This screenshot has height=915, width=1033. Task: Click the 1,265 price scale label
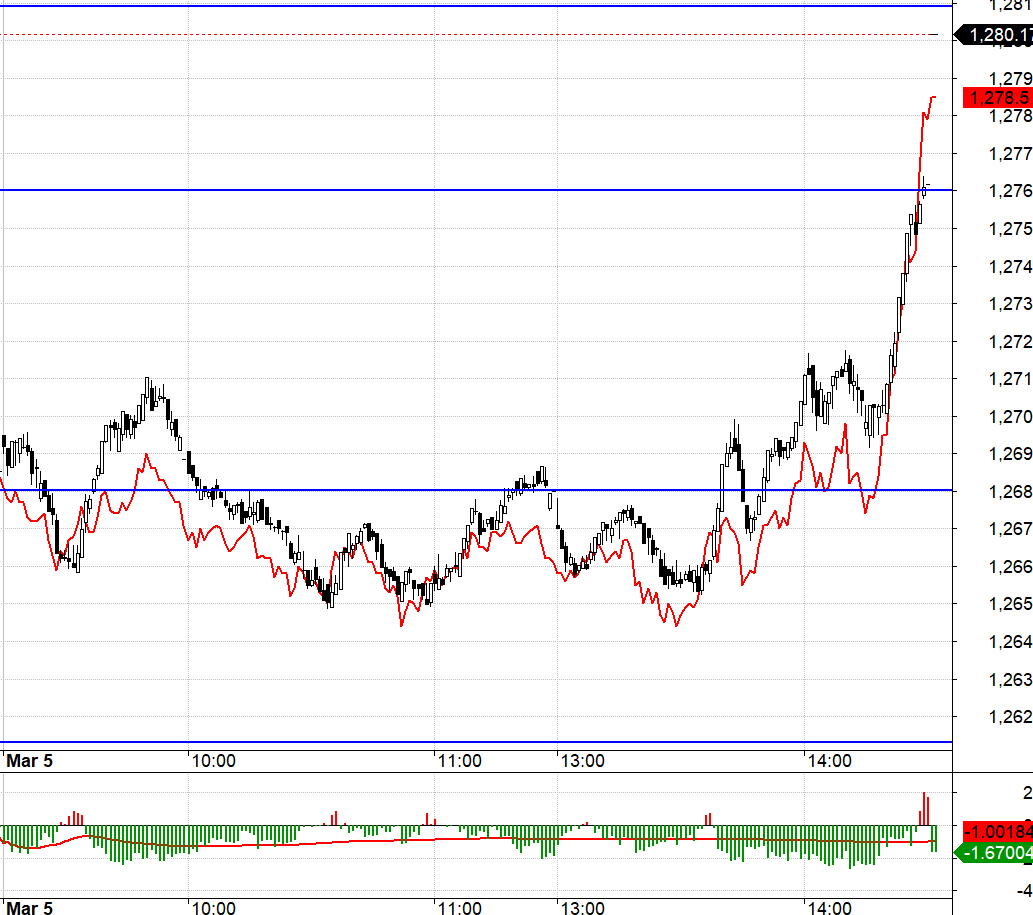1008,605
